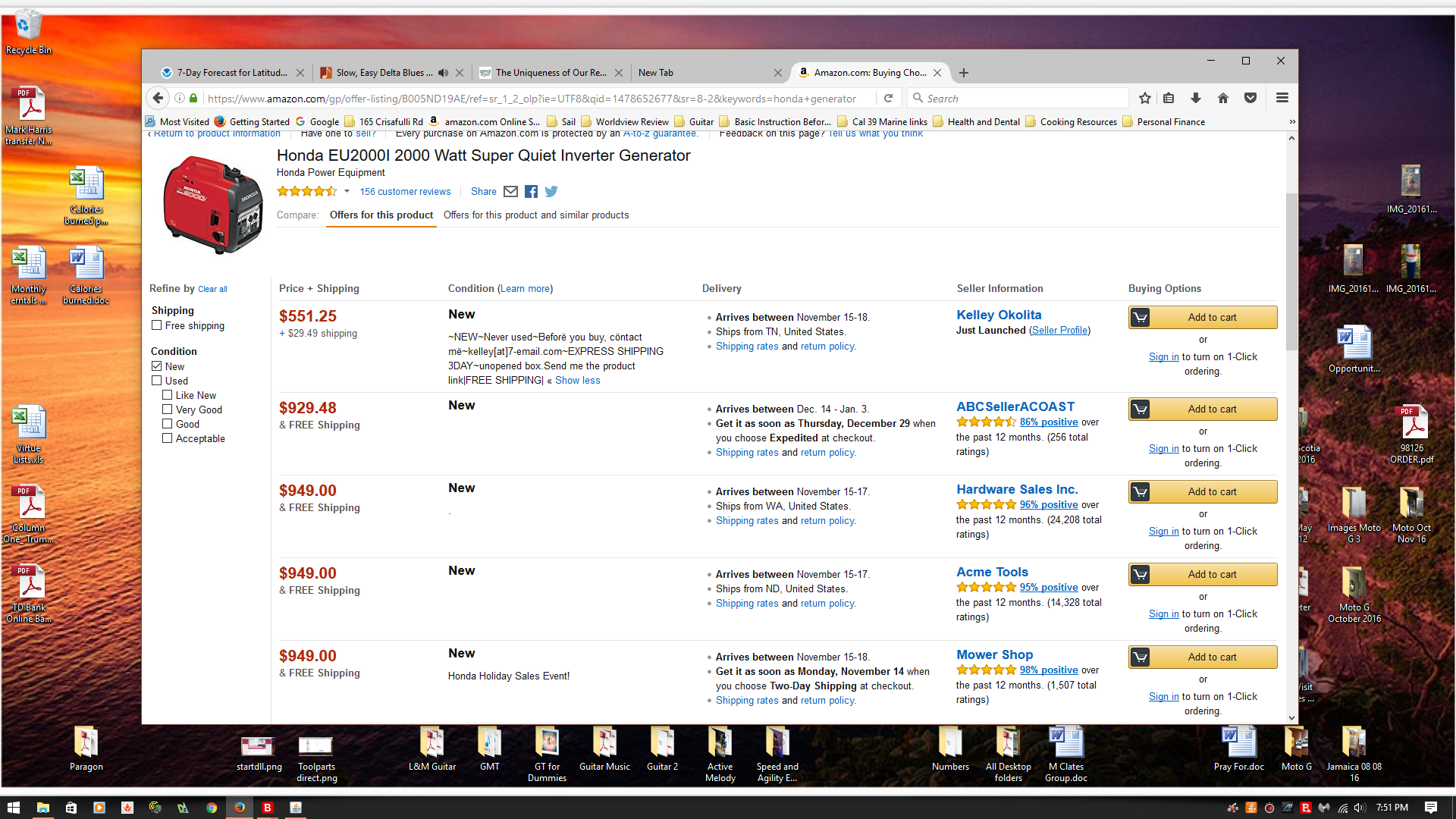1456x819 pixels.
Task: Select Offers for this product and similar products
Action: (536, 215)
